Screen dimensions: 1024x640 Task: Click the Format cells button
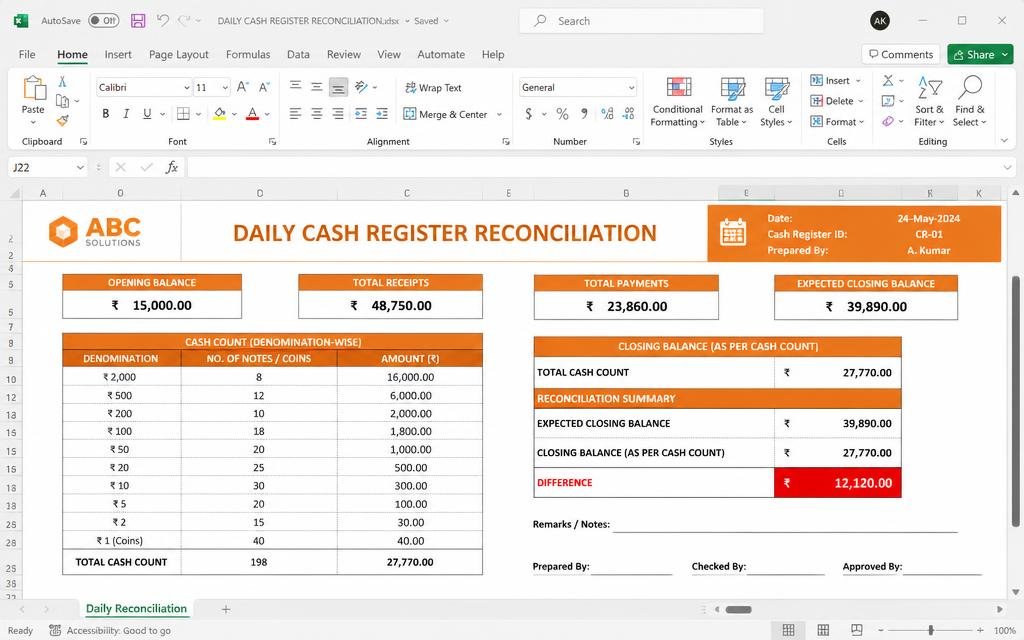(x=837, y=121)
